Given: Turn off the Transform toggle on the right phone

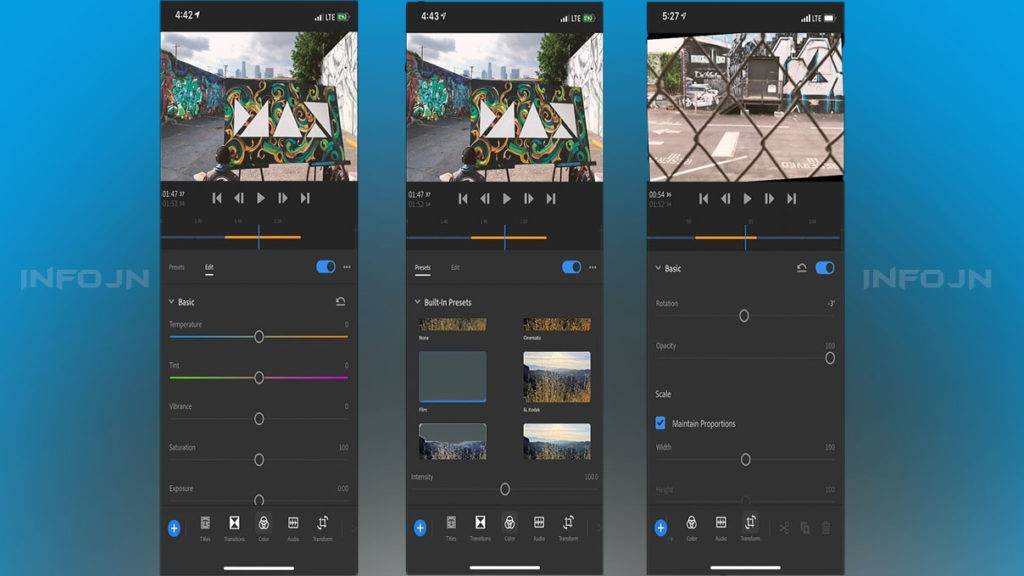Looking at the screenshot, I should click(825, 268).
